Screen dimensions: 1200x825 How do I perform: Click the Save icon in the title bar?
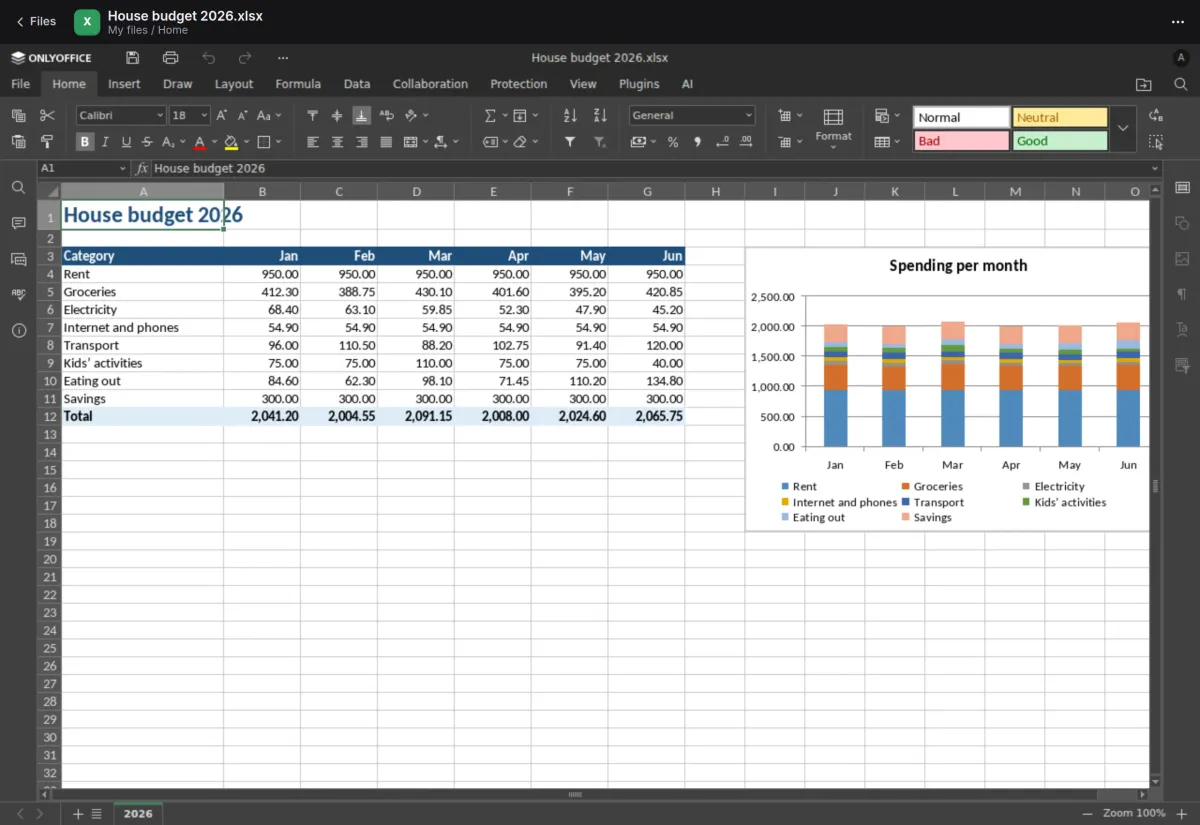(x=133, y=58)
